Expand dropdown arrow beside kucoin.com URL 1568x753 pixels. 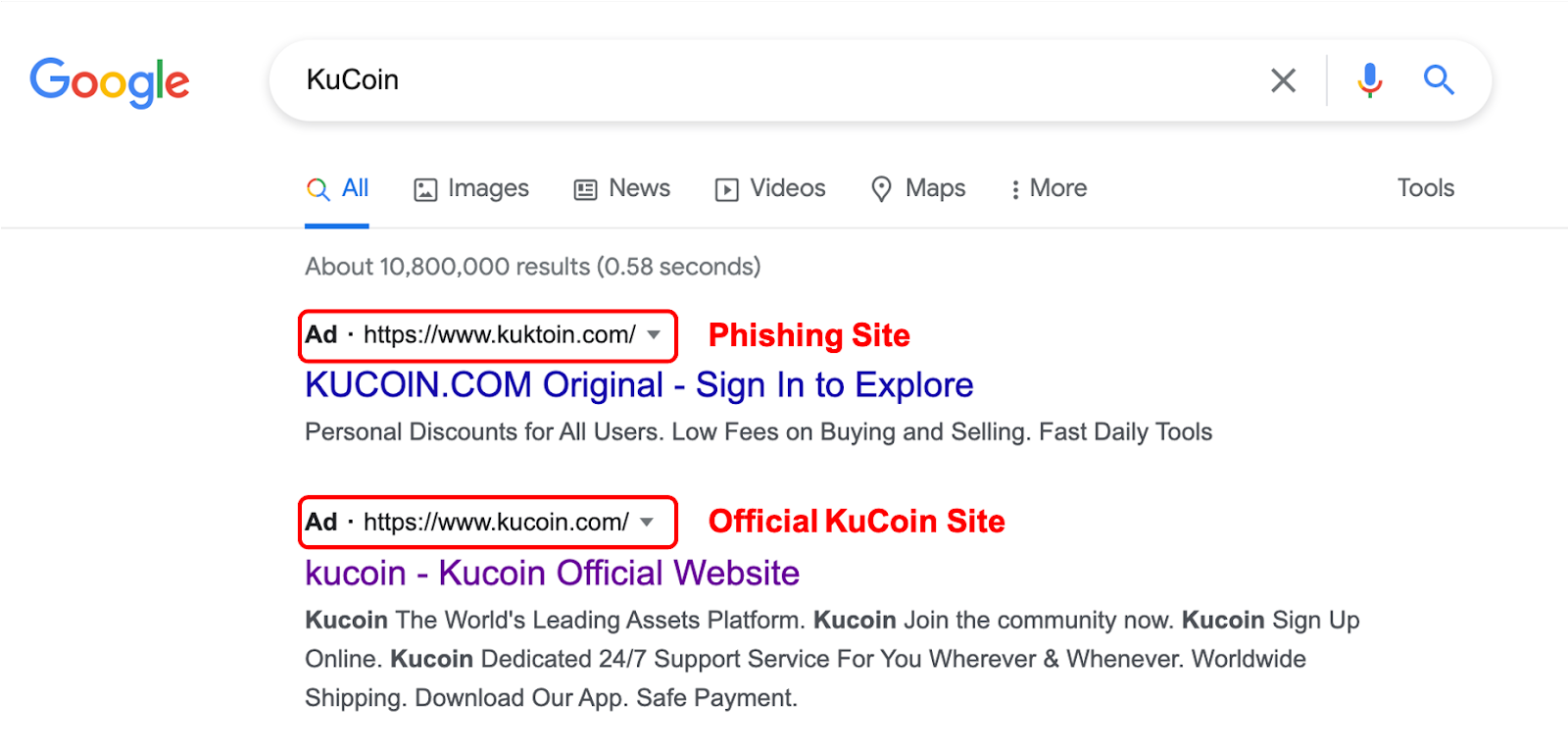[x=647, y=523]
